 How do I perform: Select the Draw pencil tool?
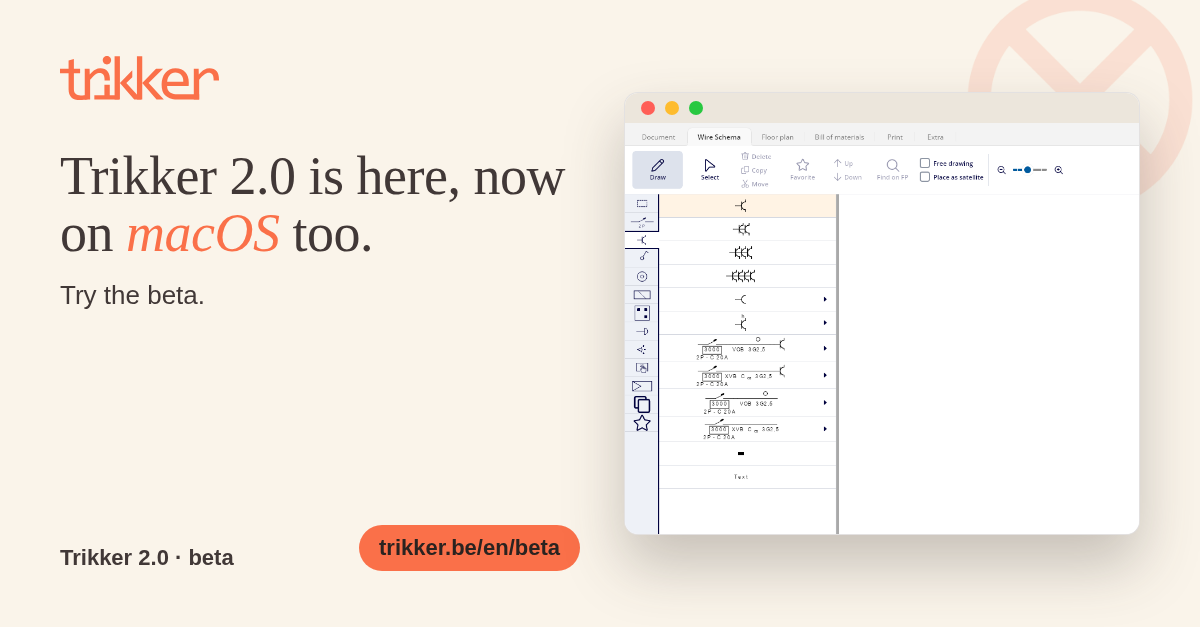click(x=658, y=169)
